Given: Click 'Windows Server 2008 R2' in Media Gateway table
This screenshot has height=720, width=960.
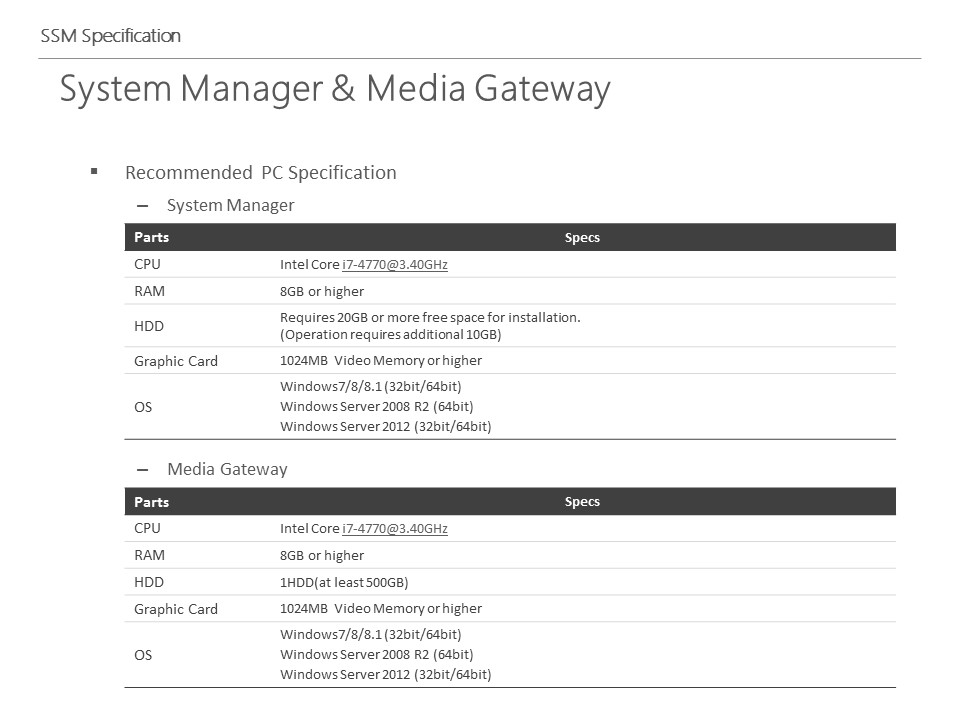Looking at the screenshot, I should tap(354, 654).
